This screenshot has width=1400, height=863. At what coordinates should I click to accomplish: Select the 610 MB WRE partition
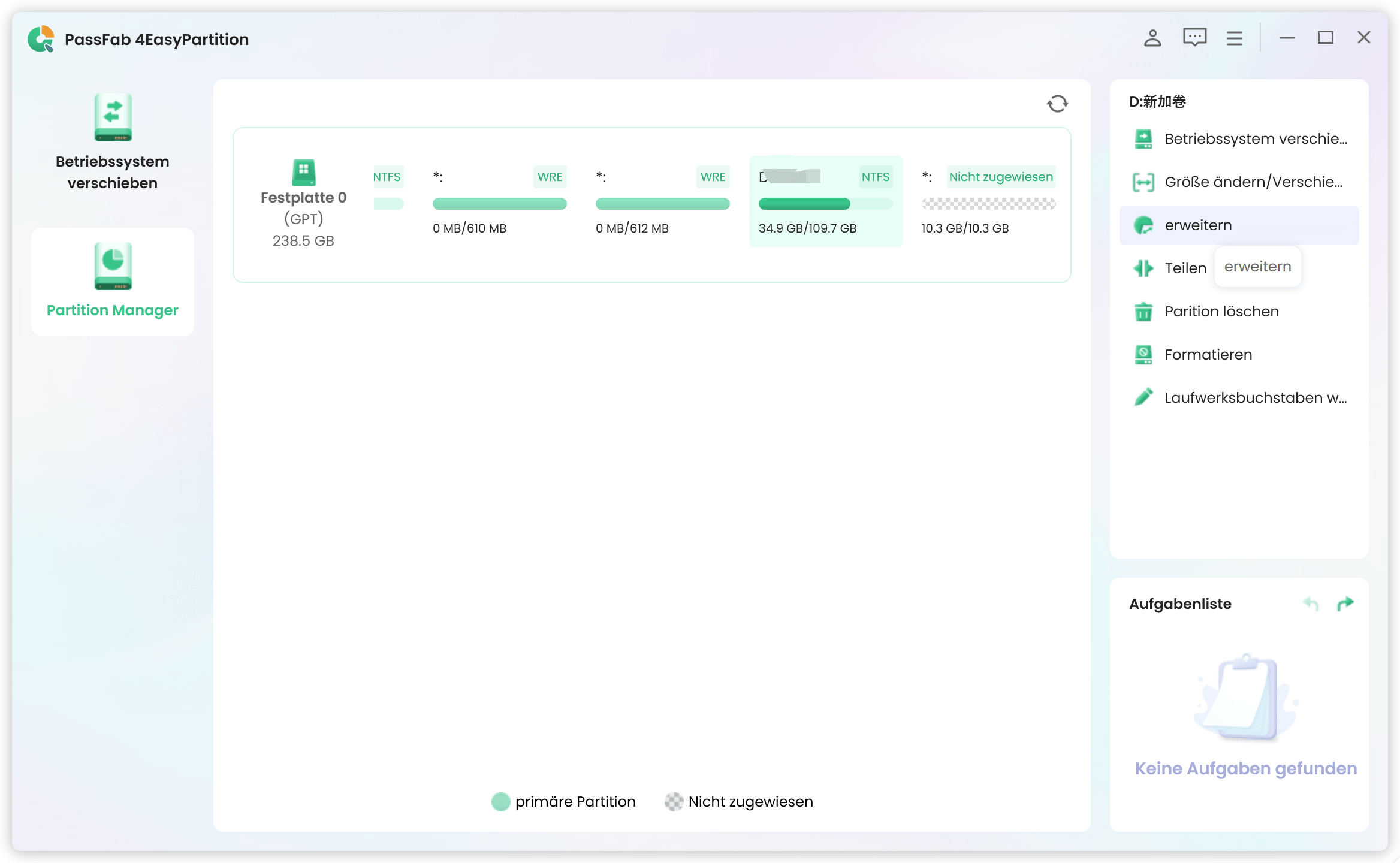(x=499, y=201)
